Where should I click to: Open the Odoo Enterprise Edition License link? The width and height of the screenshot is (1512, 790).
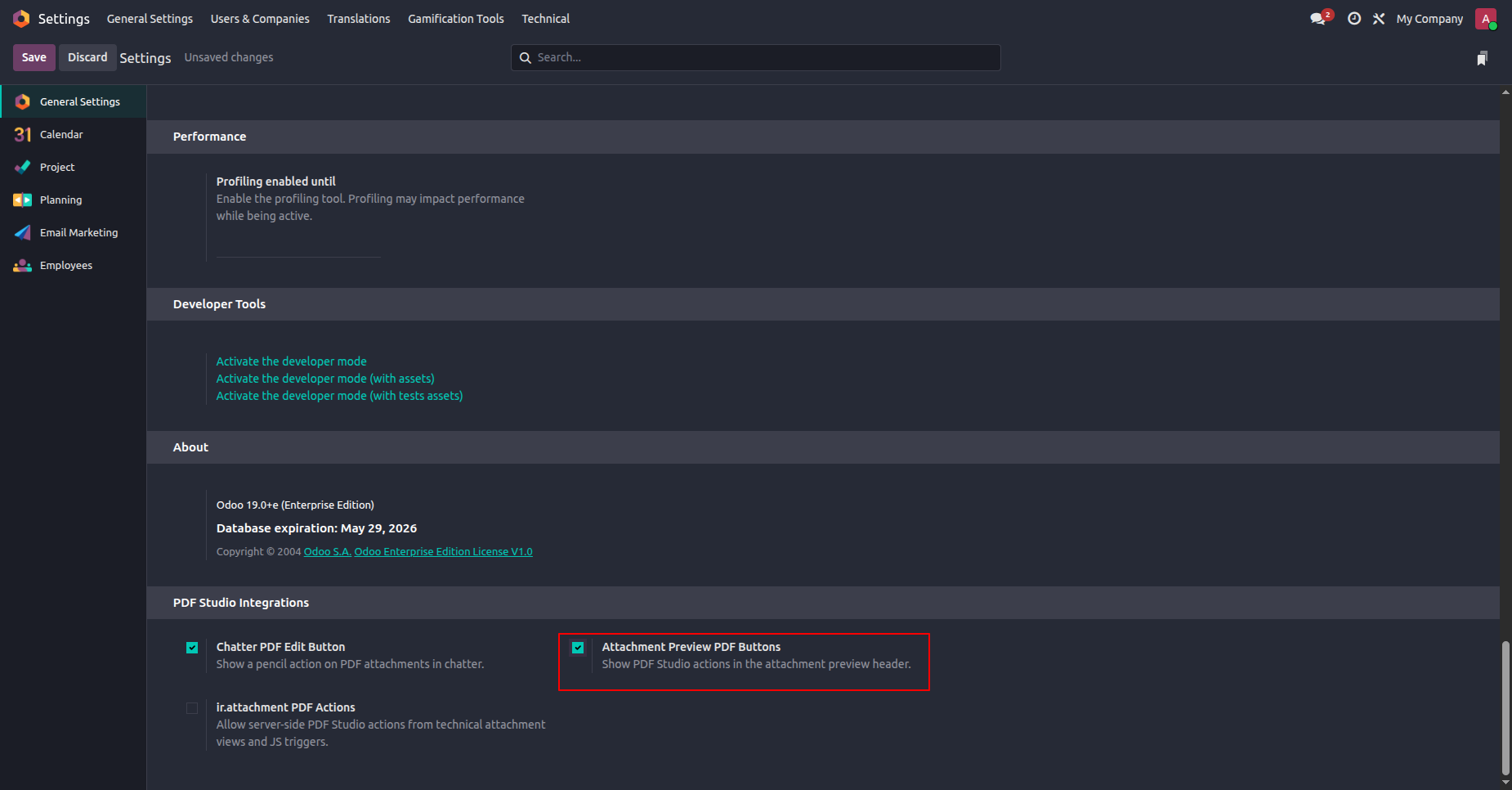(x=443, y=552)
